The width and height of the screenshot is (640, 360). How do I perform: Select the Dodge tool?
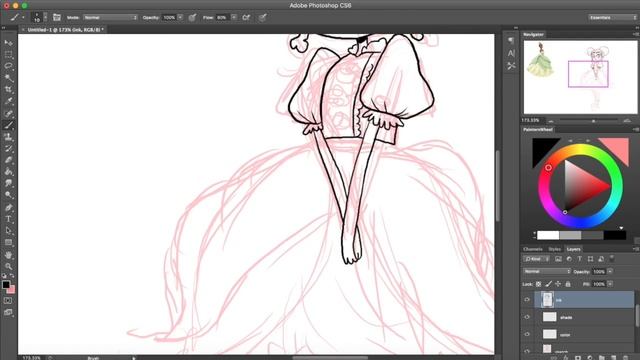pyautogui.click(x=8, y=195)
